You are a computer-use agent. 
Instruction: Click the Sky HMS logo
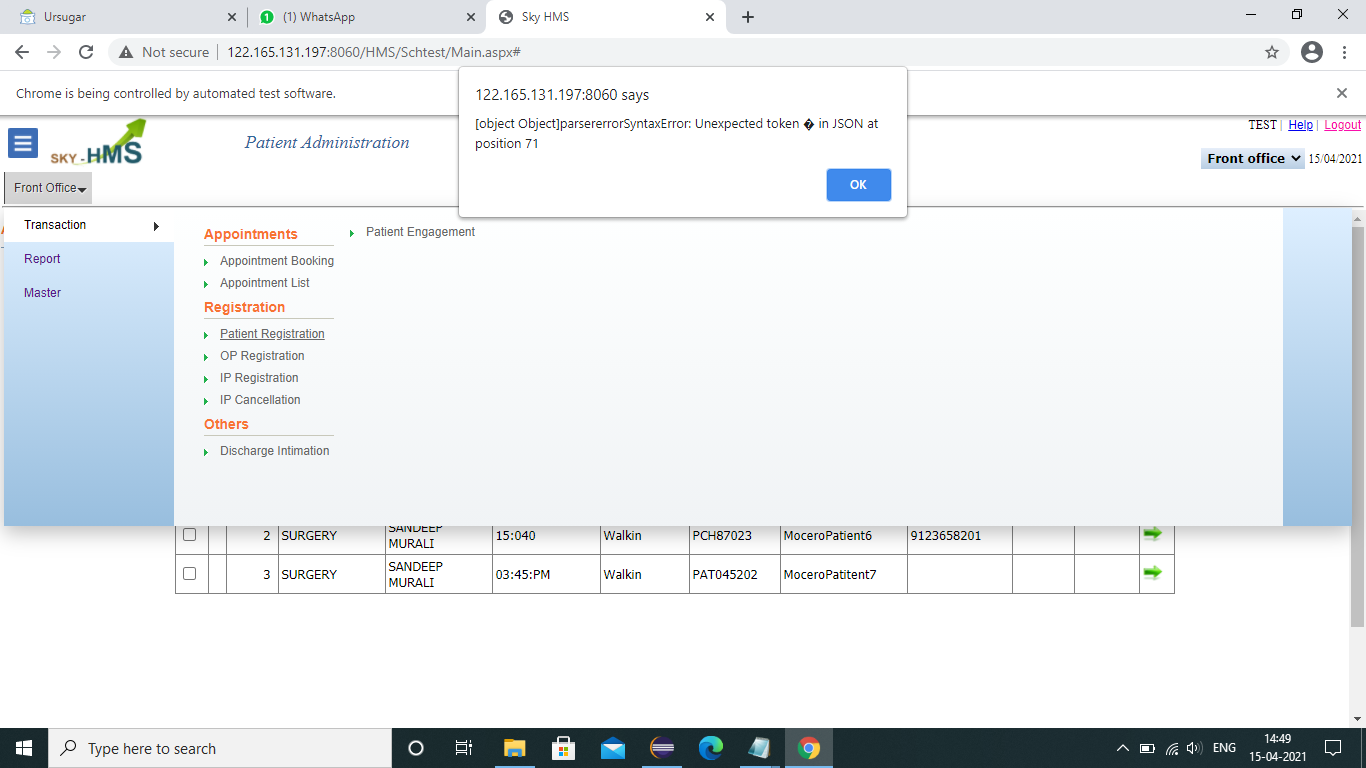pos(98,143)
